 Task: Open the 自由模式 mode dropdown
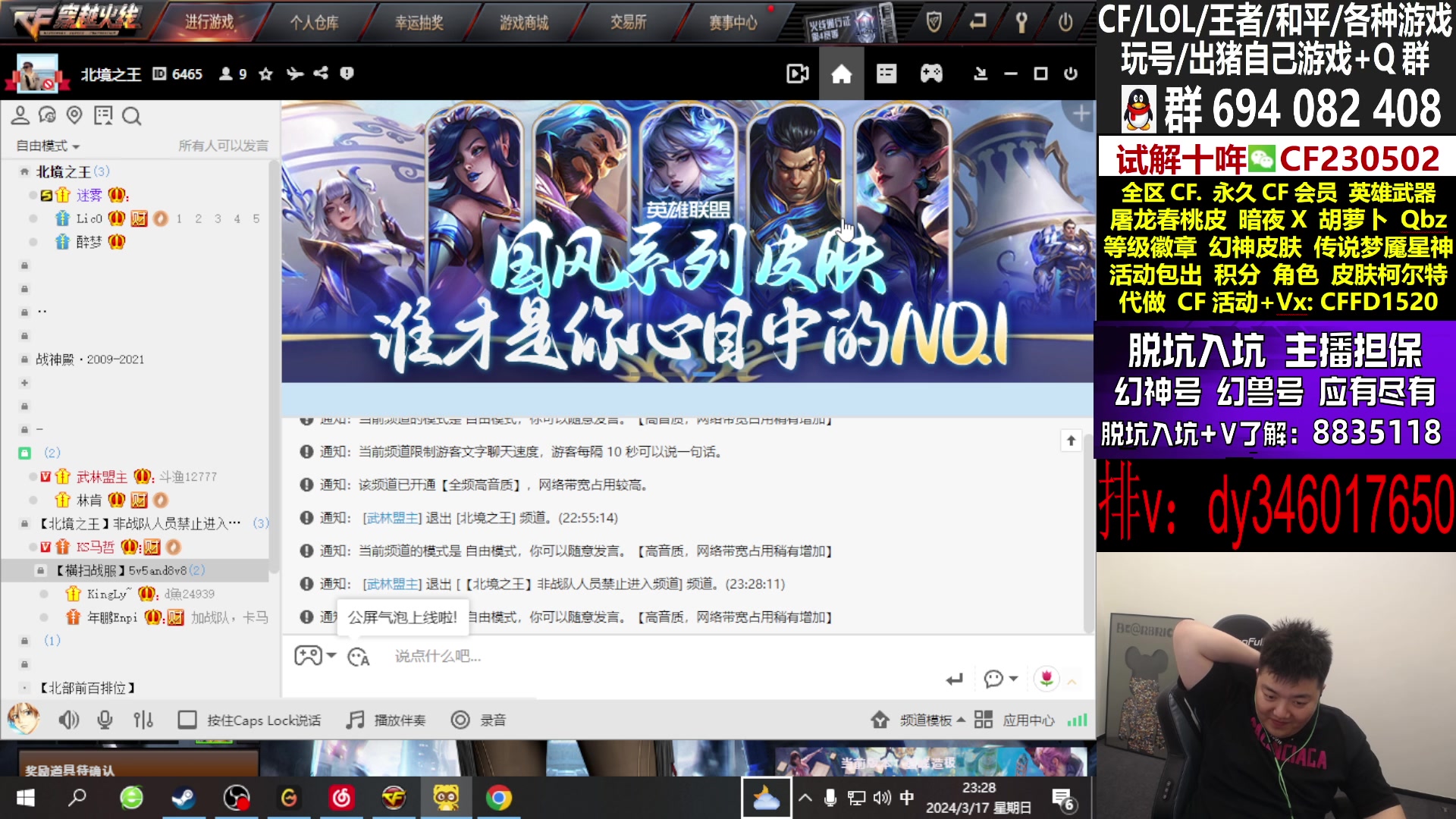click(48, 146)
